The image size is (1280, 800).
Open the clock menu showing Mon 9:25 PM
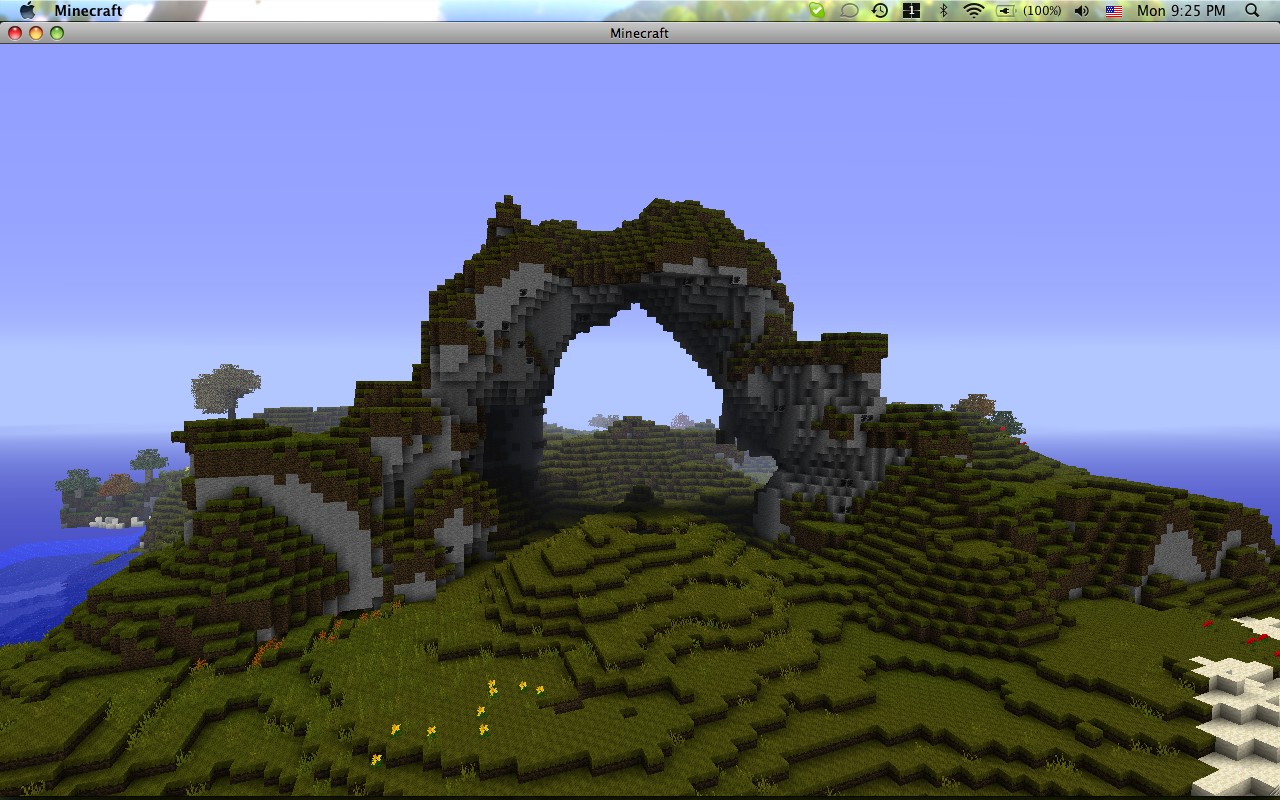point(1180,11)
